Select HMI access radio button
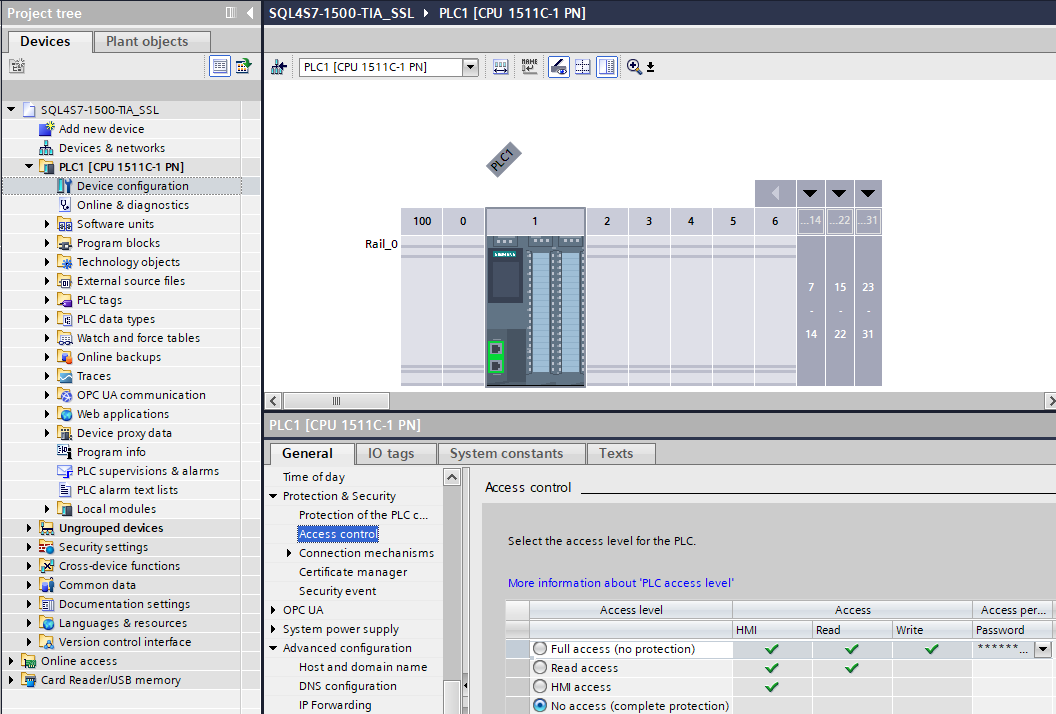This screenshot has width=1056, height=714. coord(539,686)
